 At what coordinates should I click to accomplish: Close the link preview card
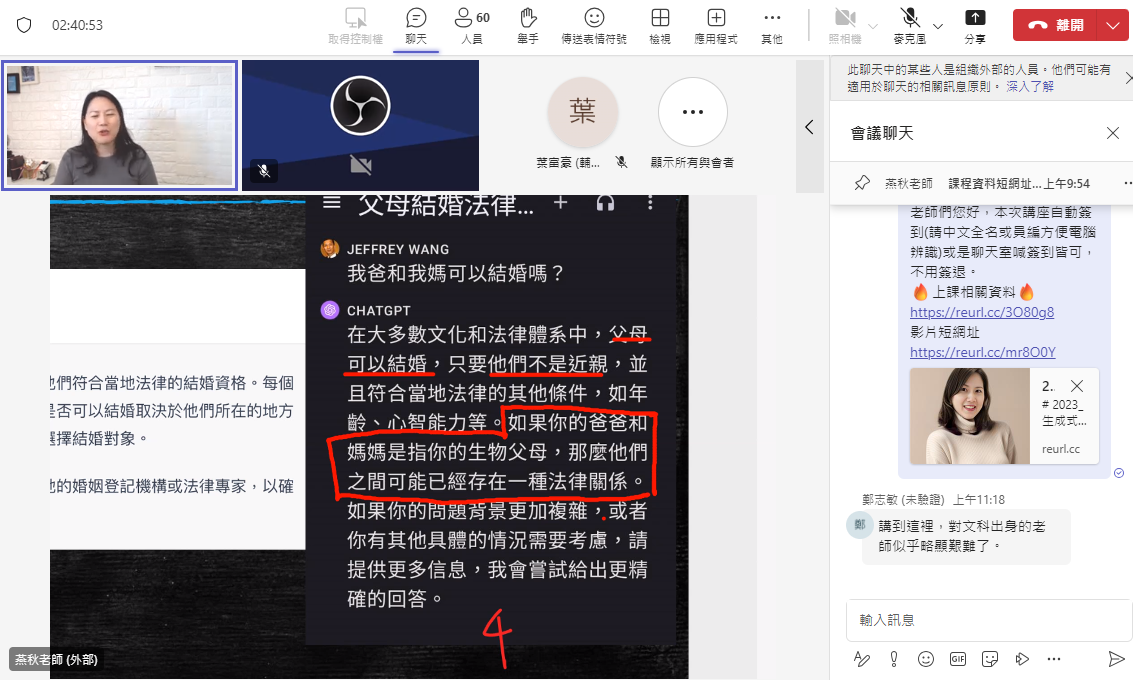pos(1077,386)
